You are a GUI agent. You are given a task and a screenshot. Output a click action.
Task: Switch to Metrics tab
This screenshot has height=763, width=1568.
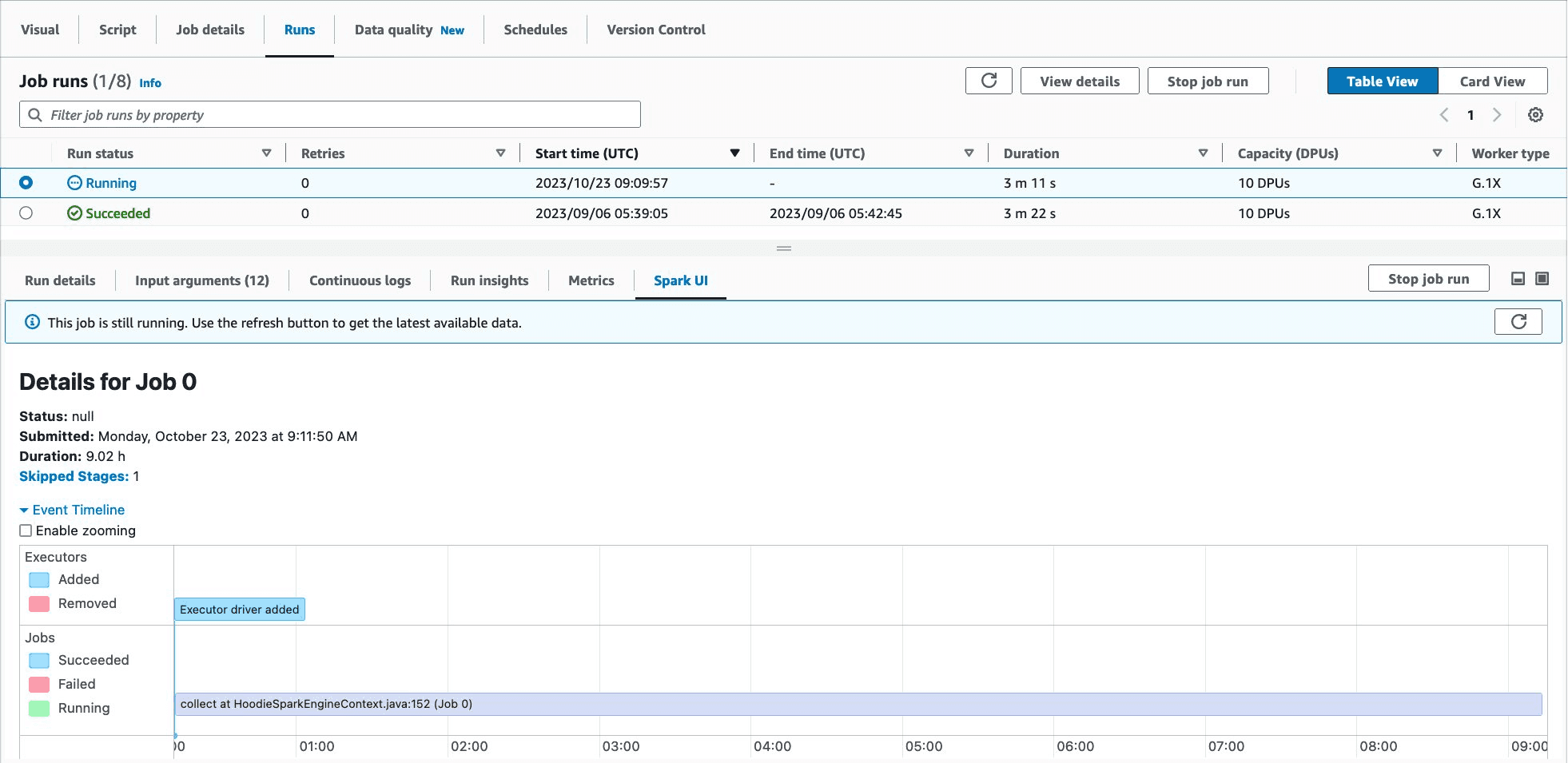(x=591, y=280)
